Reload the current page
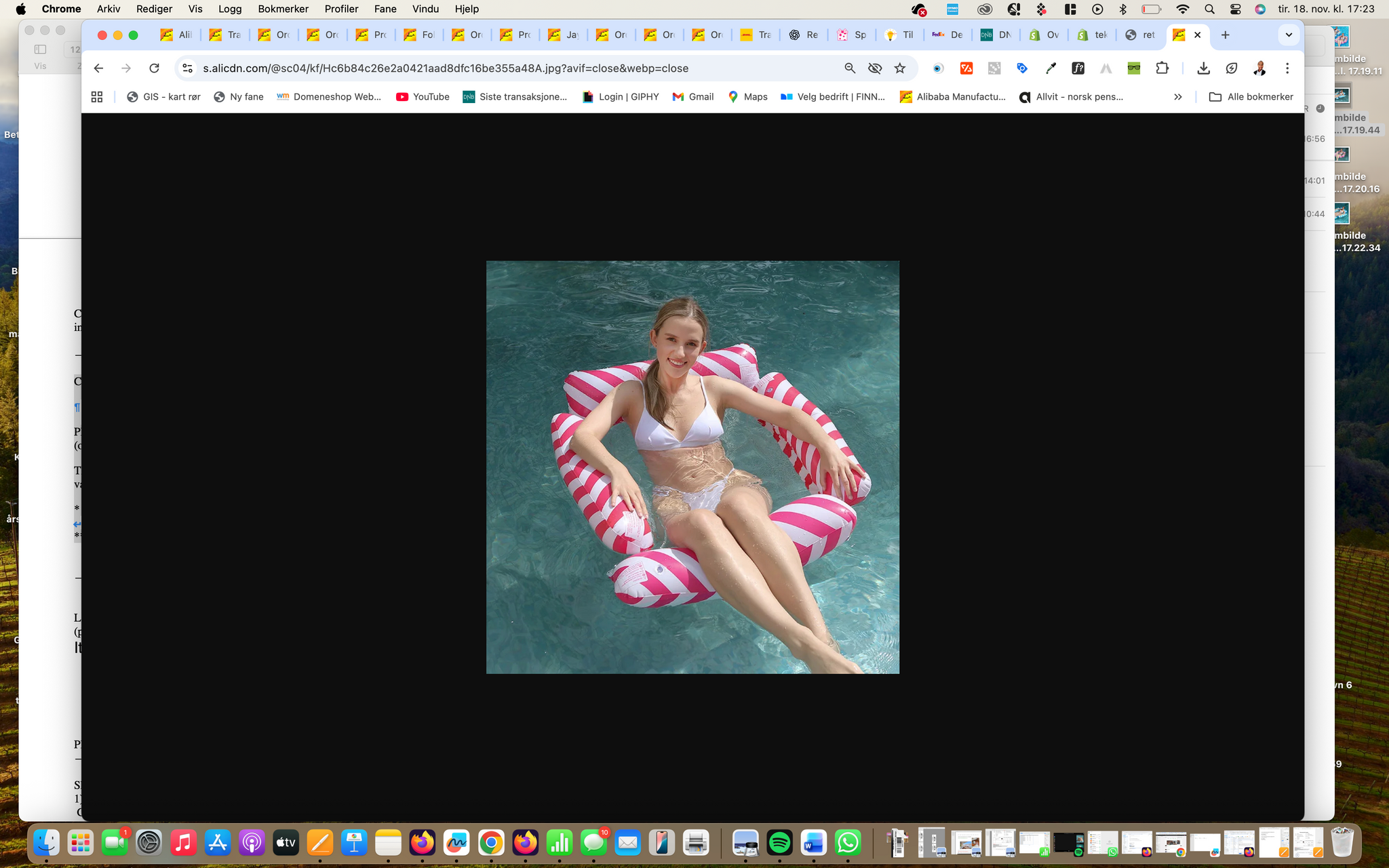1389x868 pixels. pyautogui.click(x=154, y=68)
